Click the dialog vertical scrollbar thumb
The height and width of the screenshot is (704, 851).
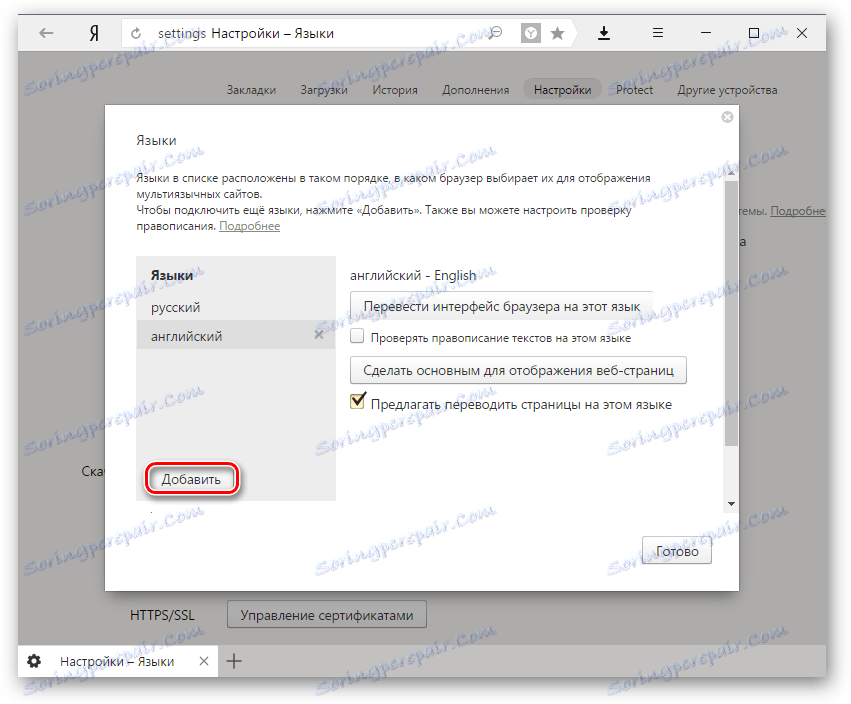[731, 313]
